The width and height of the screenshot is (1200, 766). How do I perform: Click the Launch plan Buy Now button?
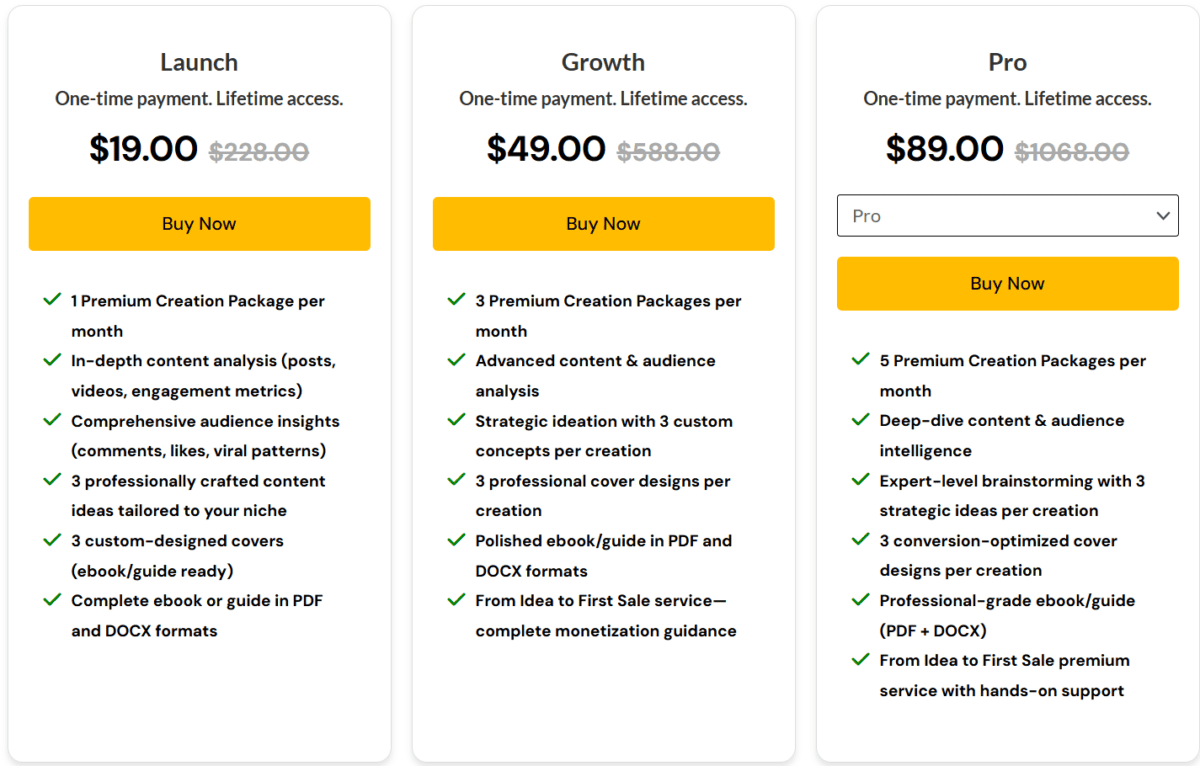pyautogui.click(x=199, y=224)
